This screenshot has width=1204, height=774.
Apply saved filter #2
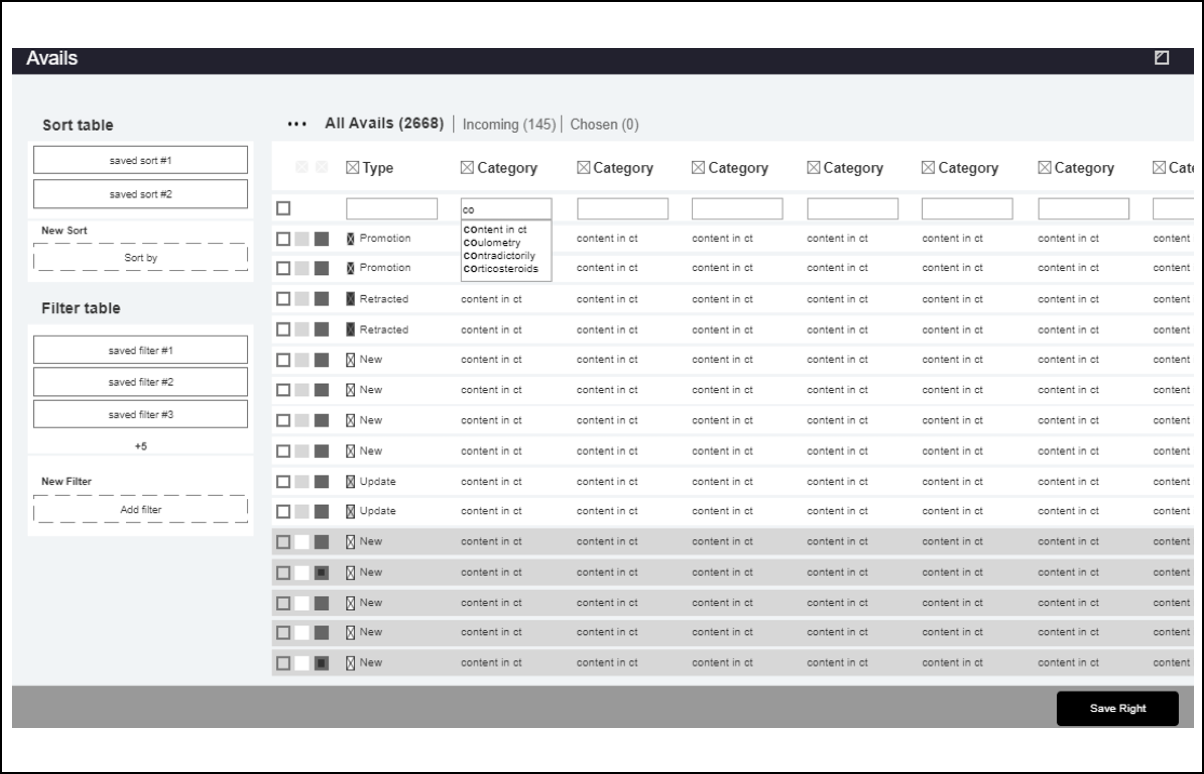(x=140, y=382)
